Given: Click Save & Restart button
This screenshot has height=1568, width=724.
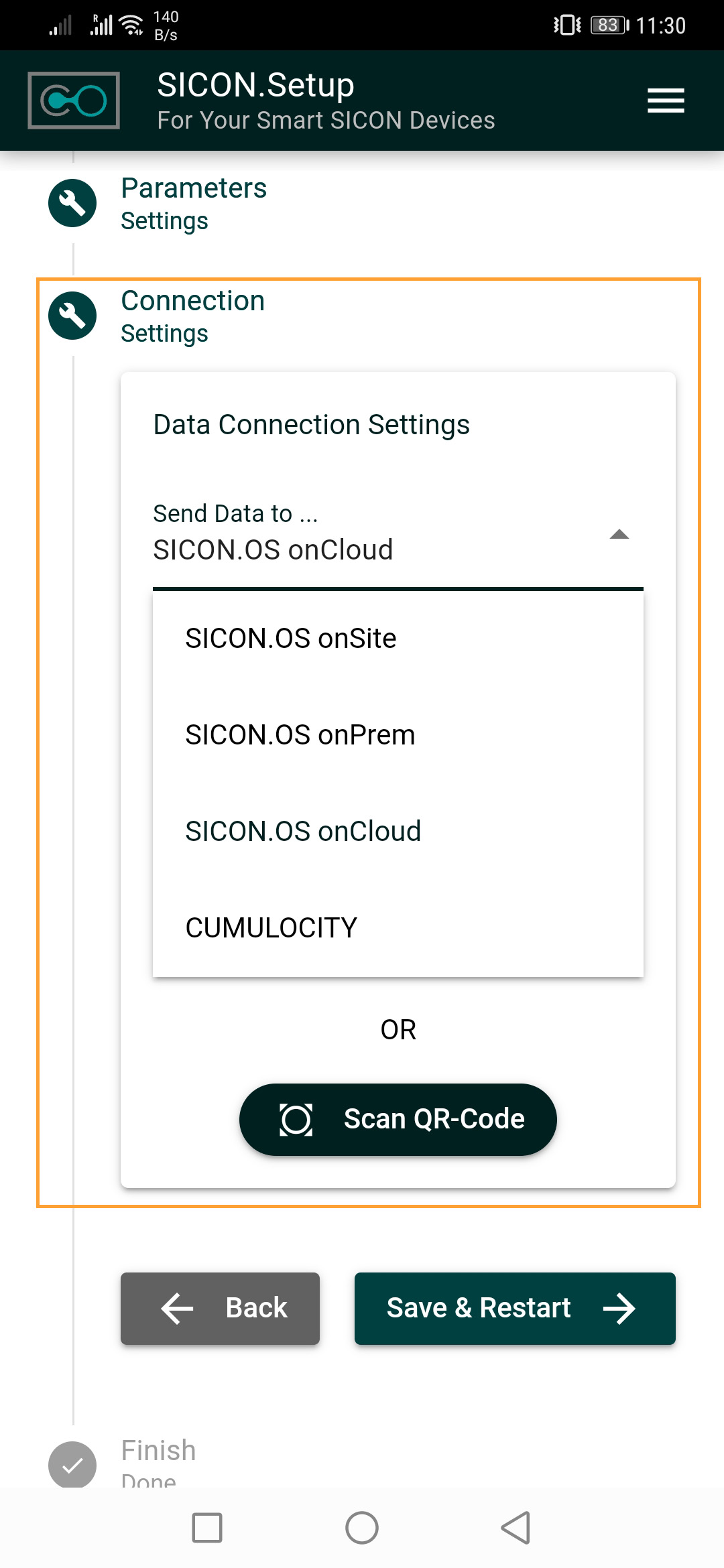Looking at the screenshot, I should click(515, 1309).
